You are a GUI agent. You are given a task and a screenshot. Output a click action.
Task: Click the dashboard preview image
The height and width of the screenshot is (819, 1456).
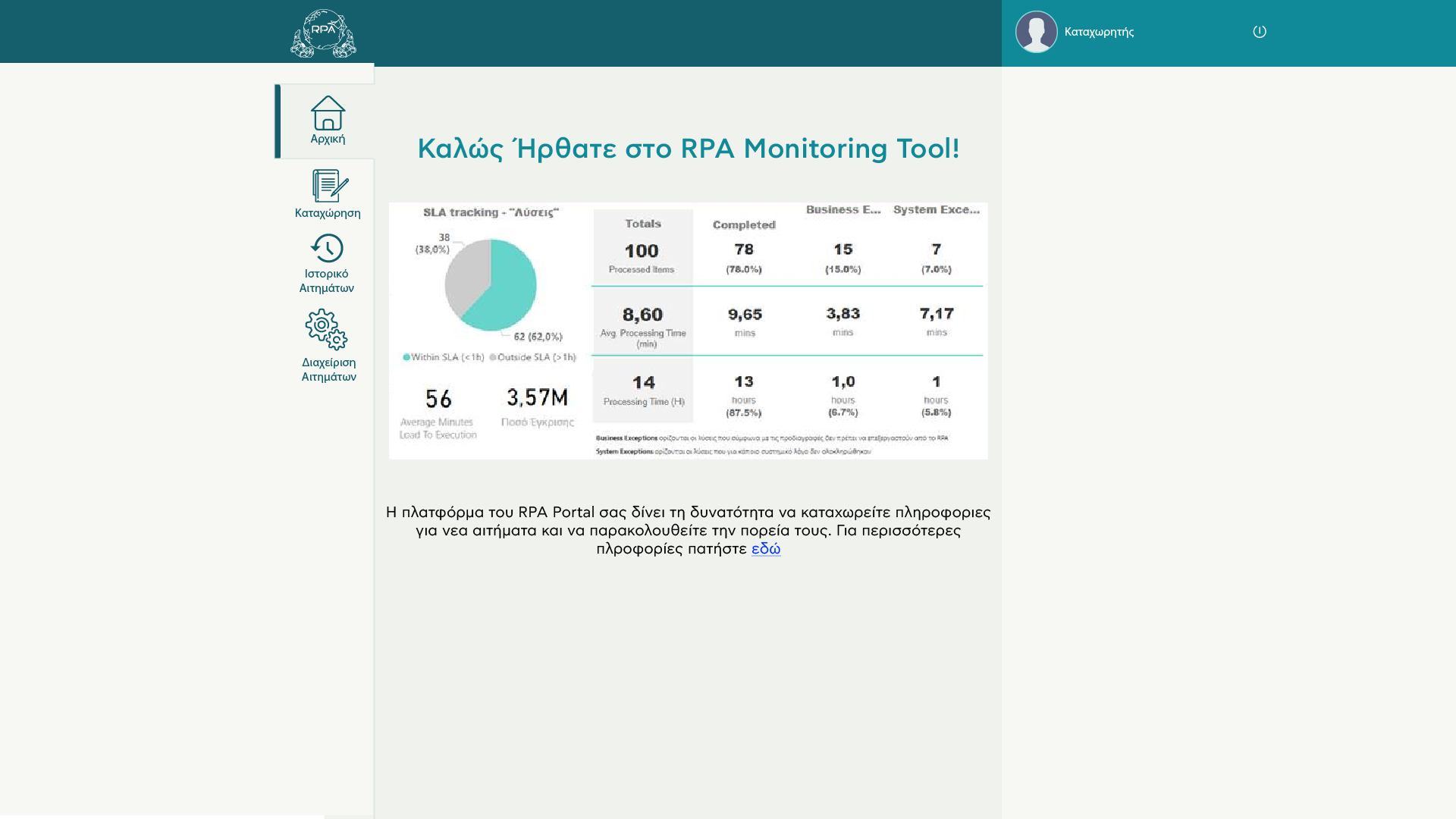tap(688, 331)
